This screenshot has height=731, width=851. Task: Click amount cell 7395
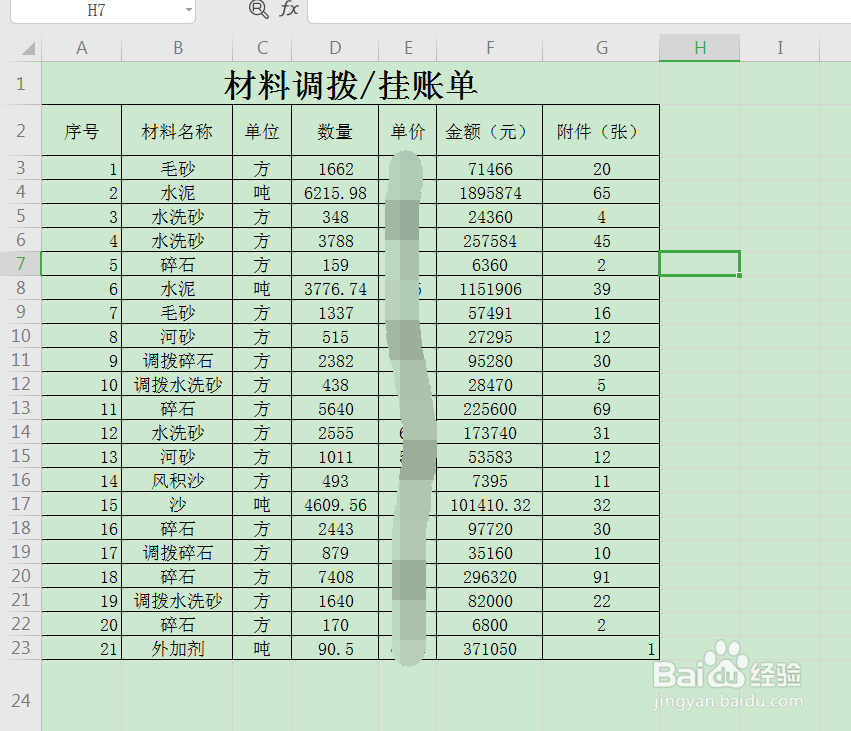coord(490,481)
